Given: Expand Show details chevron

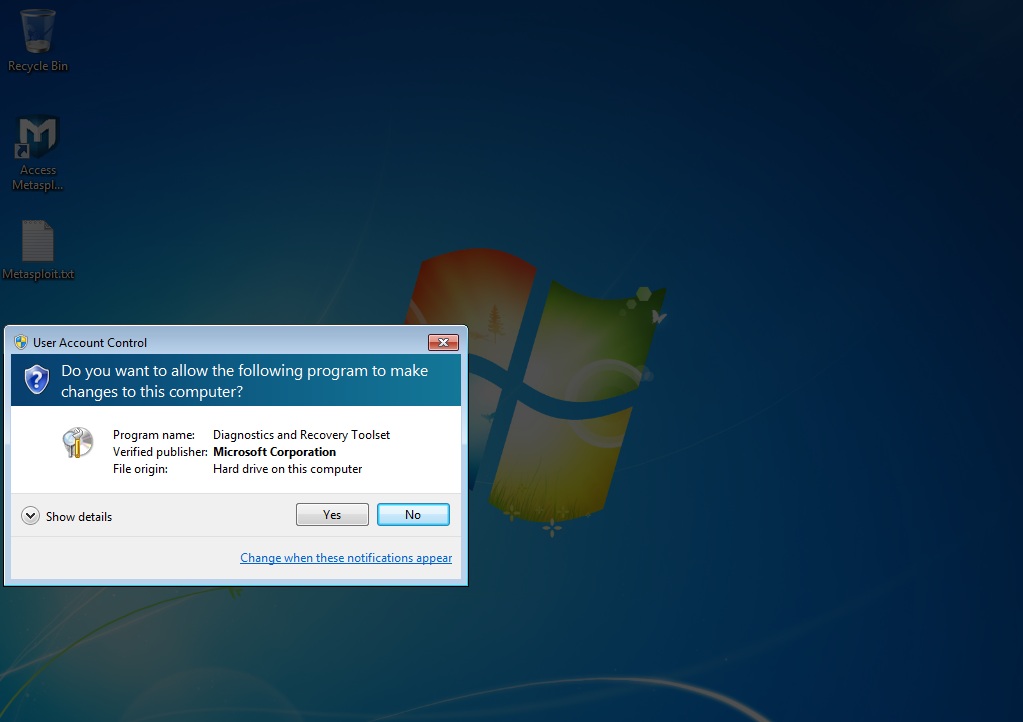Looking at the screenshot, I should click(30, 516).
